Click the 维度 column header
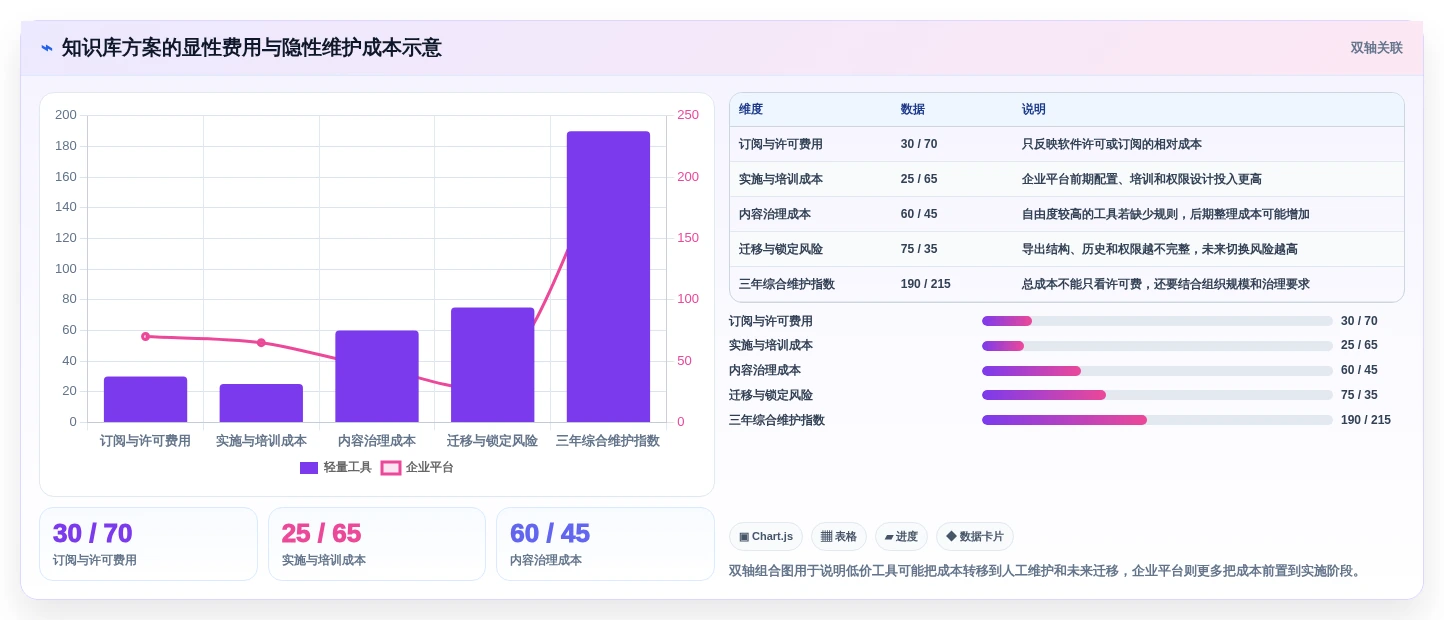This screenshot has height=620, width=1444. [x=751, y=110]
